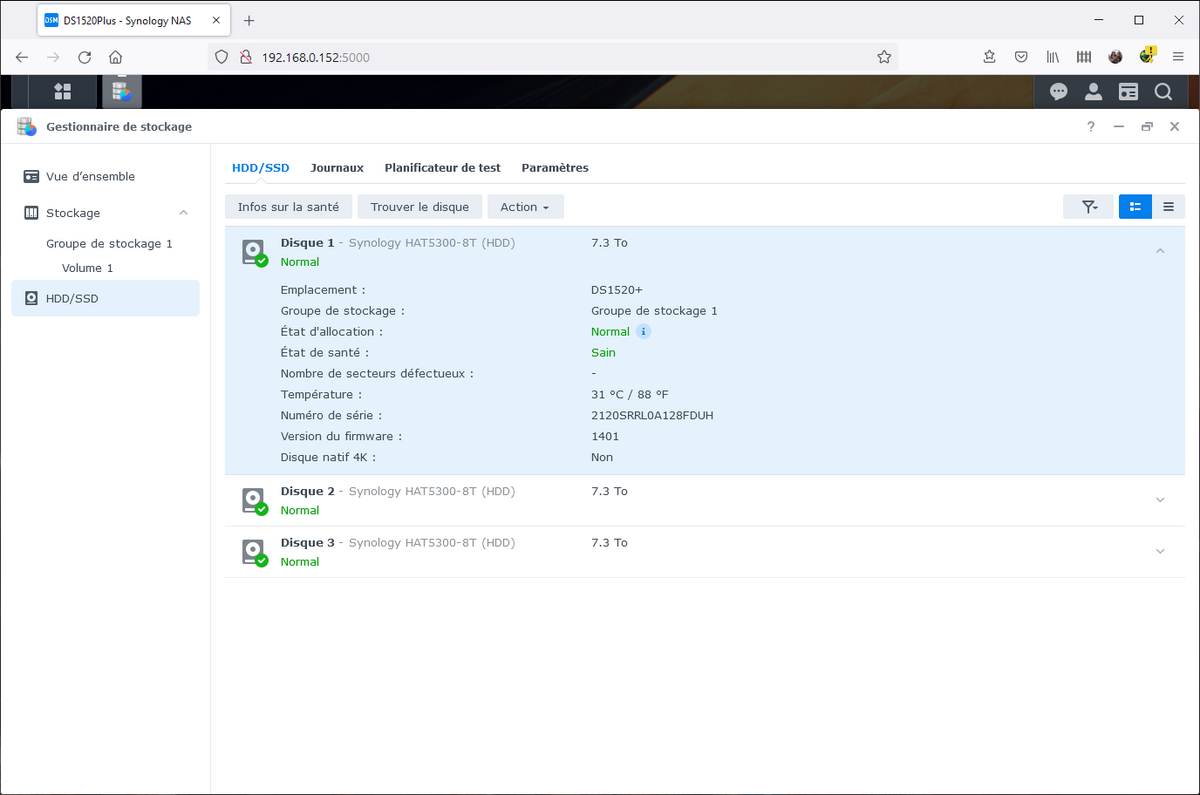Screen dimensions: 1200x795
Task: Open the filter dropdown
Action: (x=1089, y=207)
